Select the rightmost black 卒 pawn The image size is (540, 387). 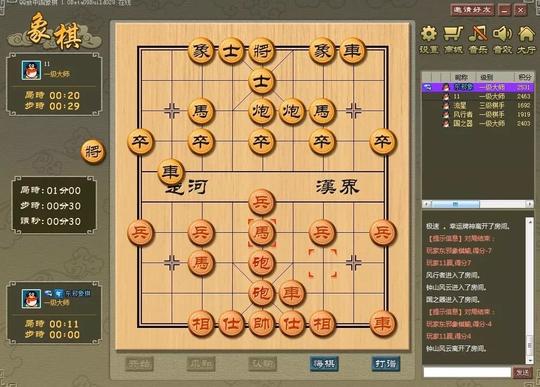point(383,142)
